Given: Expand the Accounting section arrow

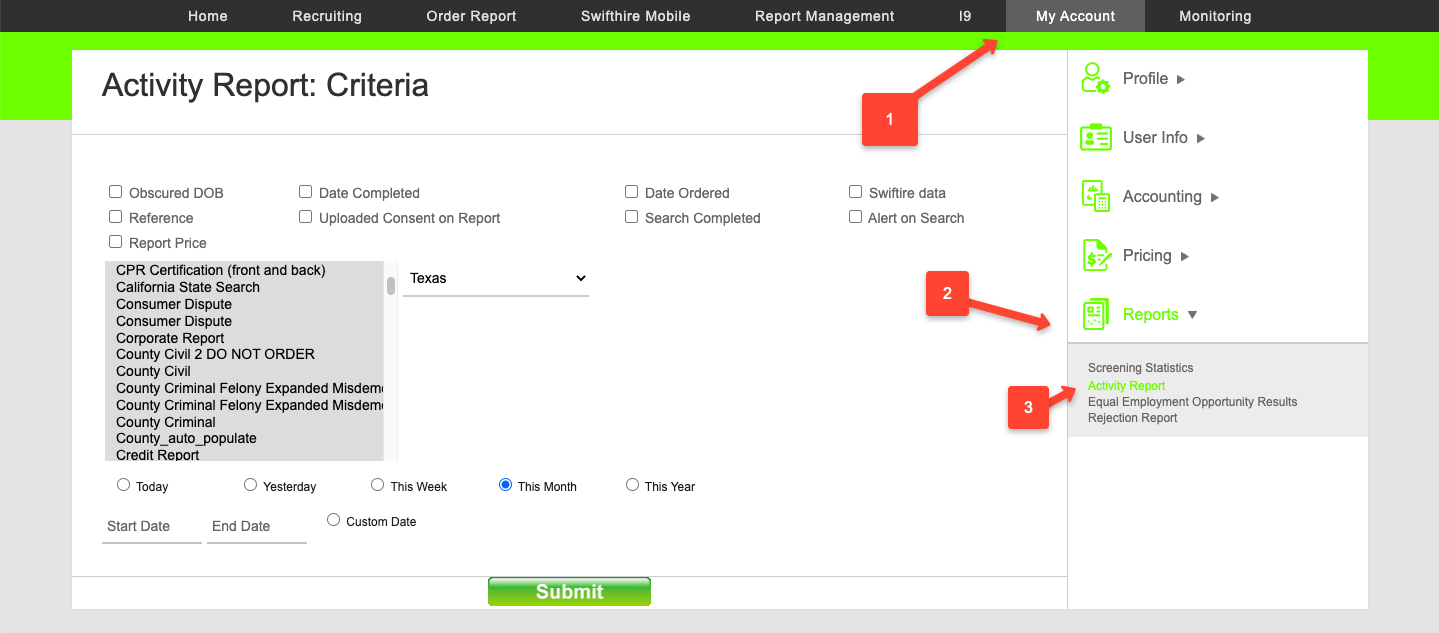Looking at the screenshot, I should click(x=1215, y=197).
